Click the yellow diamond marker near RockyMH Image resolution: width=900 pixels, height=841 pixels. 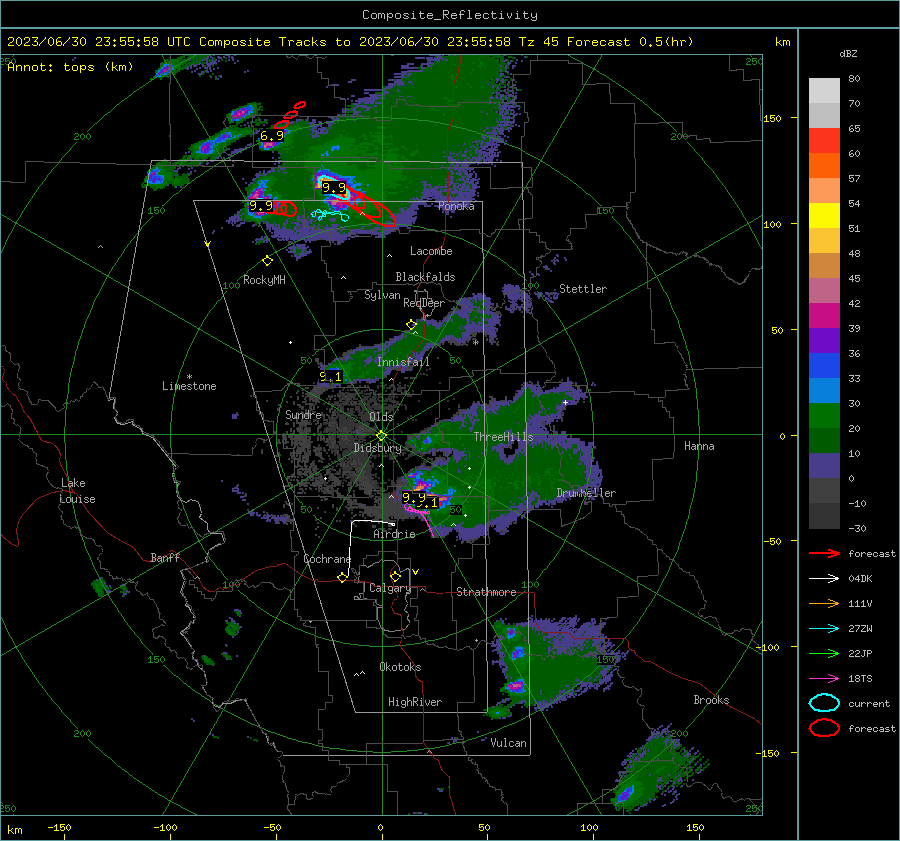pyautogui.click(x=267, y=261)
